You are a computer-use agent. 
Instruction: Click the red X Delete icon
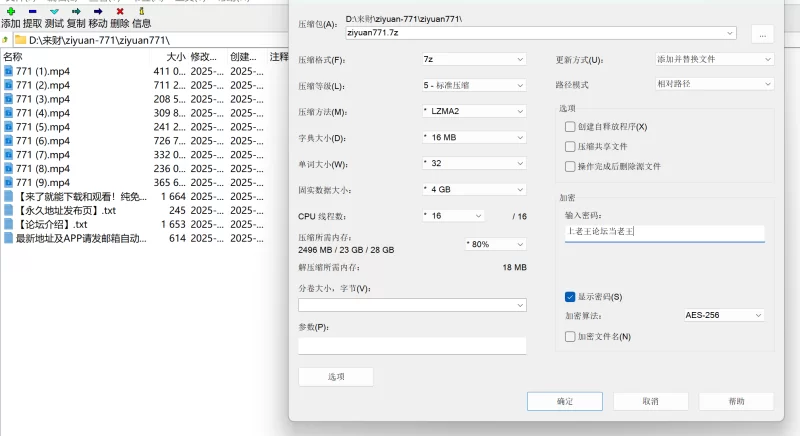pyautogui.click(x=120, y=11)
